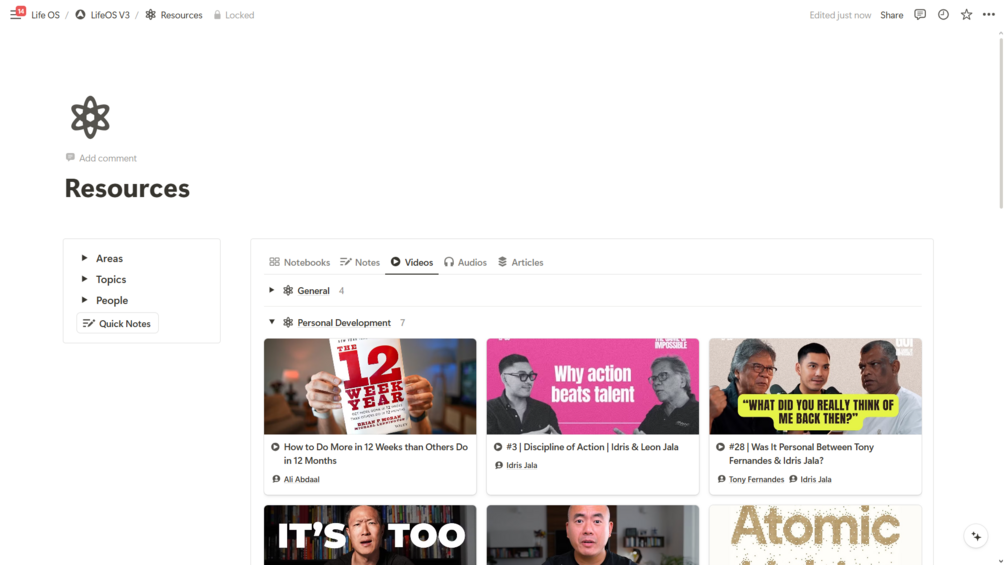Click the person icon beside Tony Fernandes
Screen dimensions: 1005x565
point(722,479)
